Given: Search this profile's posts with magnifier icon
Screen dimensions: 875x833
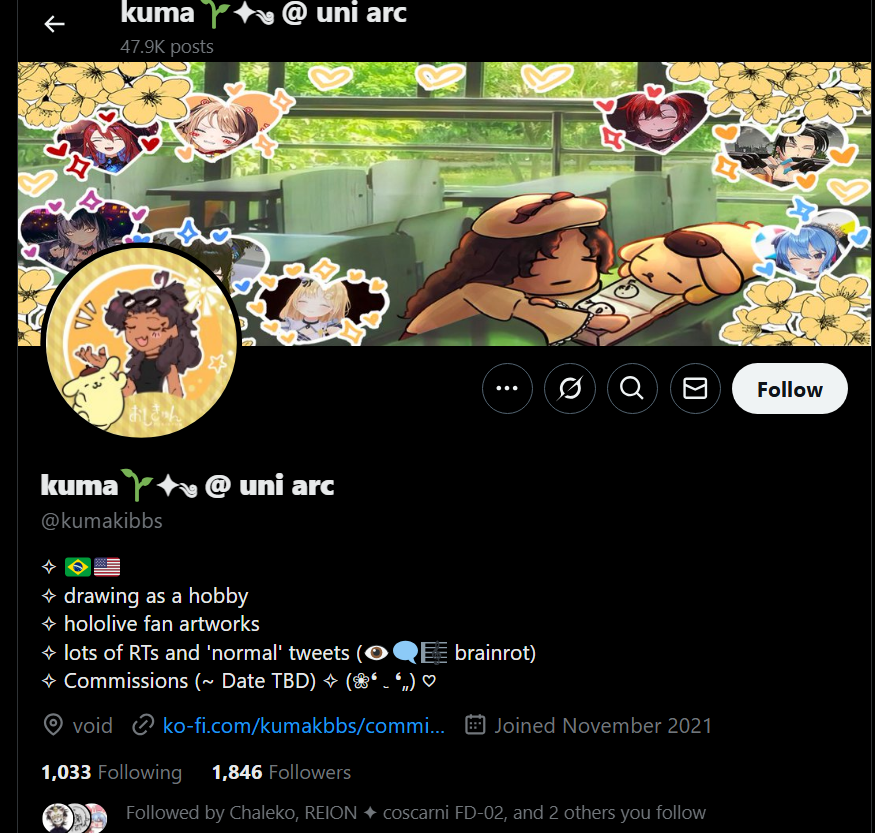Looking at the screenshot, I should [x=632, y=388].
